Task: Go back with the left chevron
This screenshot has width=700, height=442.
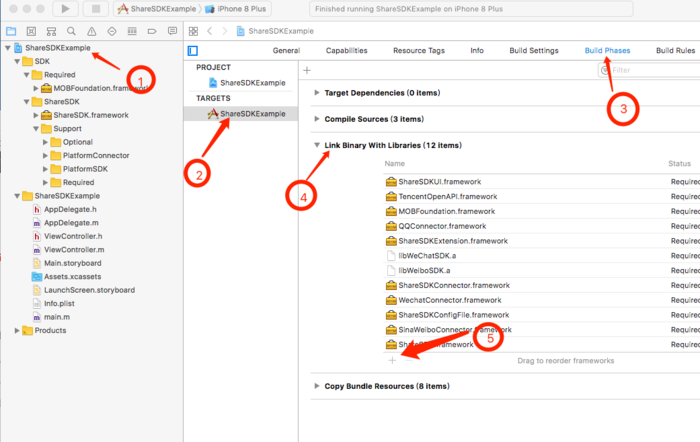Action: coord(209,31)
